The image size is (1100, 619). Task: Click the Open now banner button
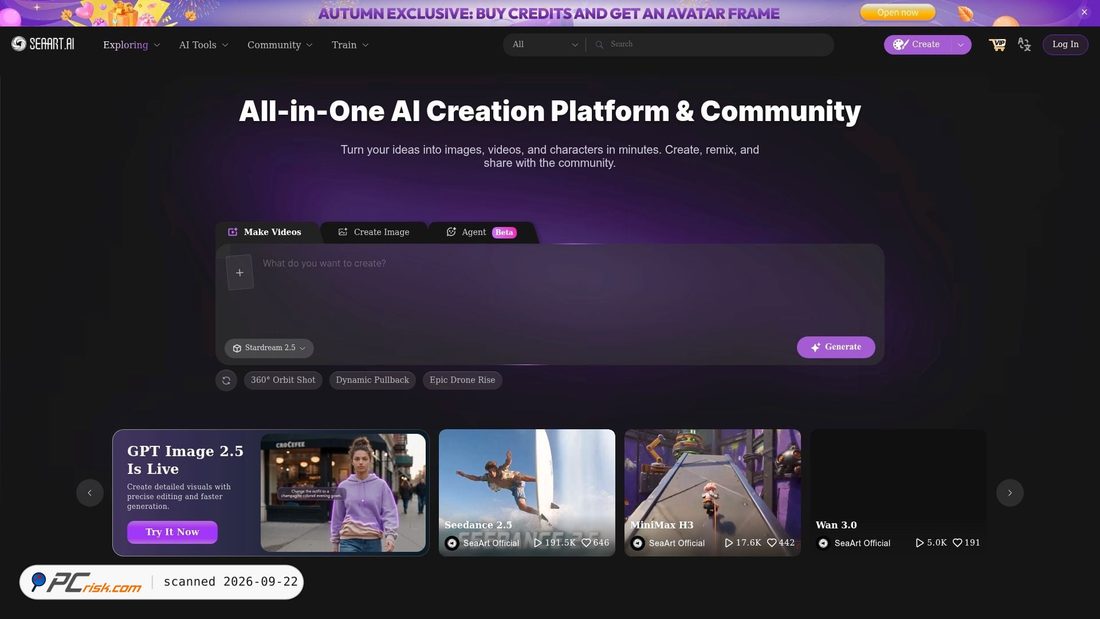coord(897,13)
